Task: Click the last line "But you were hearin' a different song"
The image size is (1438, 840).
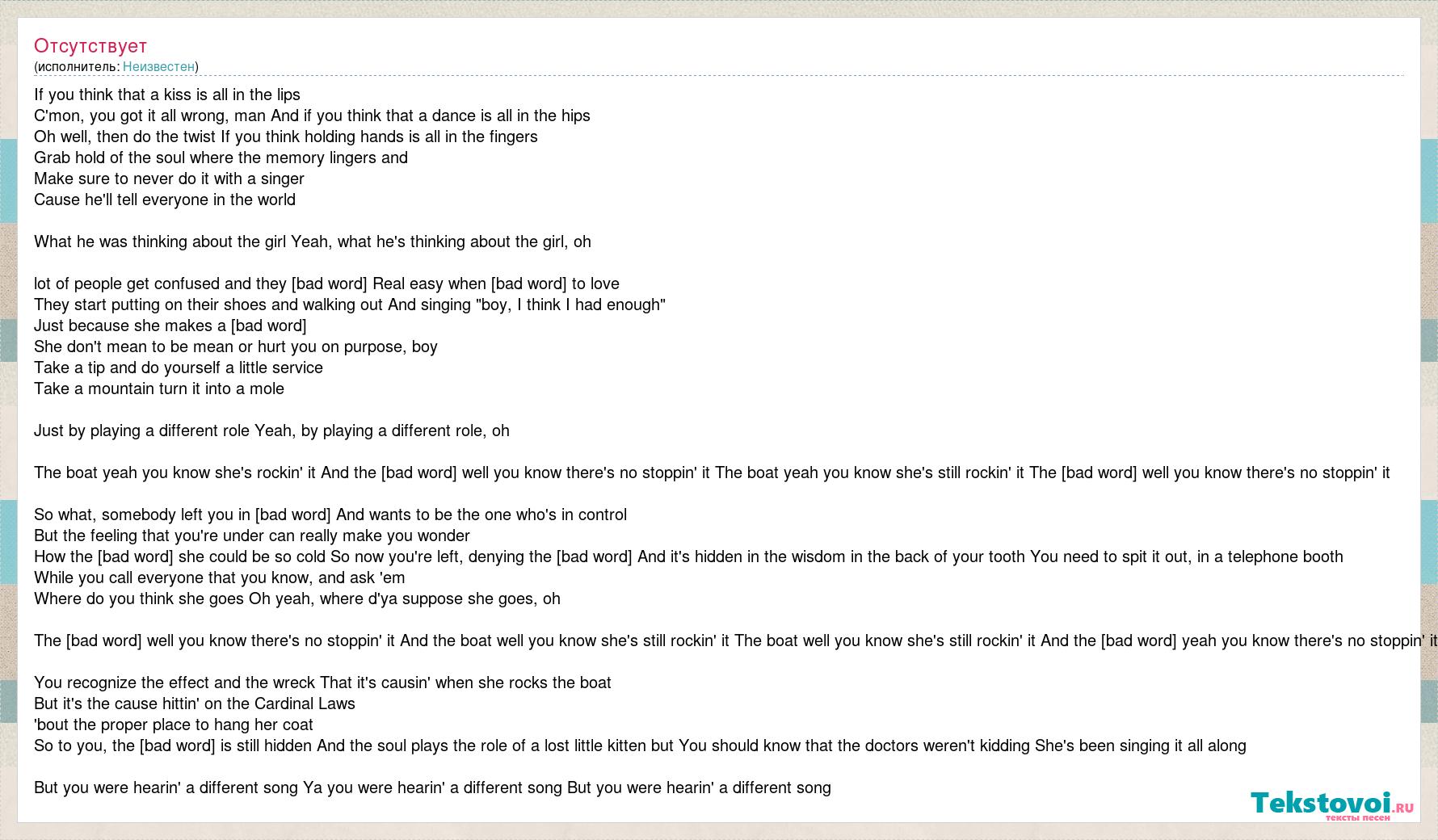Action: [432, 787]
